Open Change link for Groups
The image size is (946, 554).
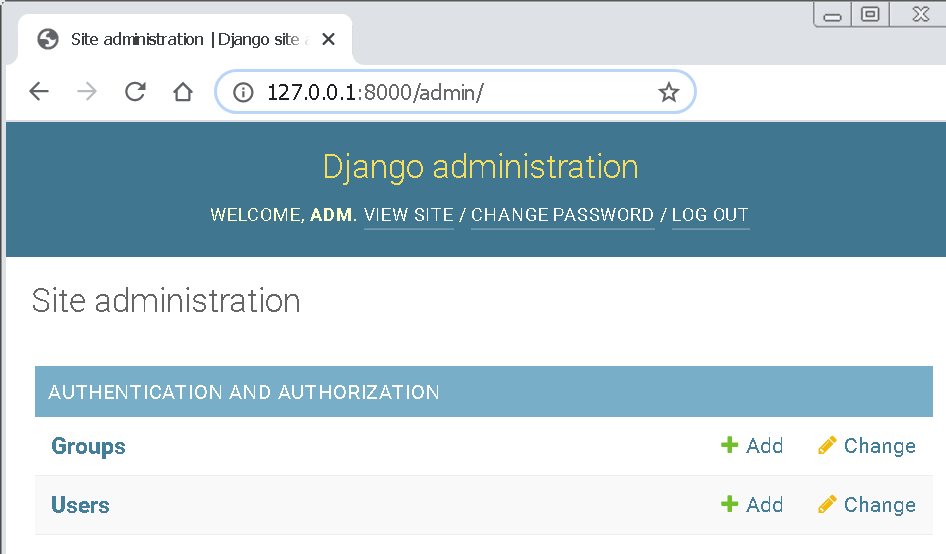(880, 446)
